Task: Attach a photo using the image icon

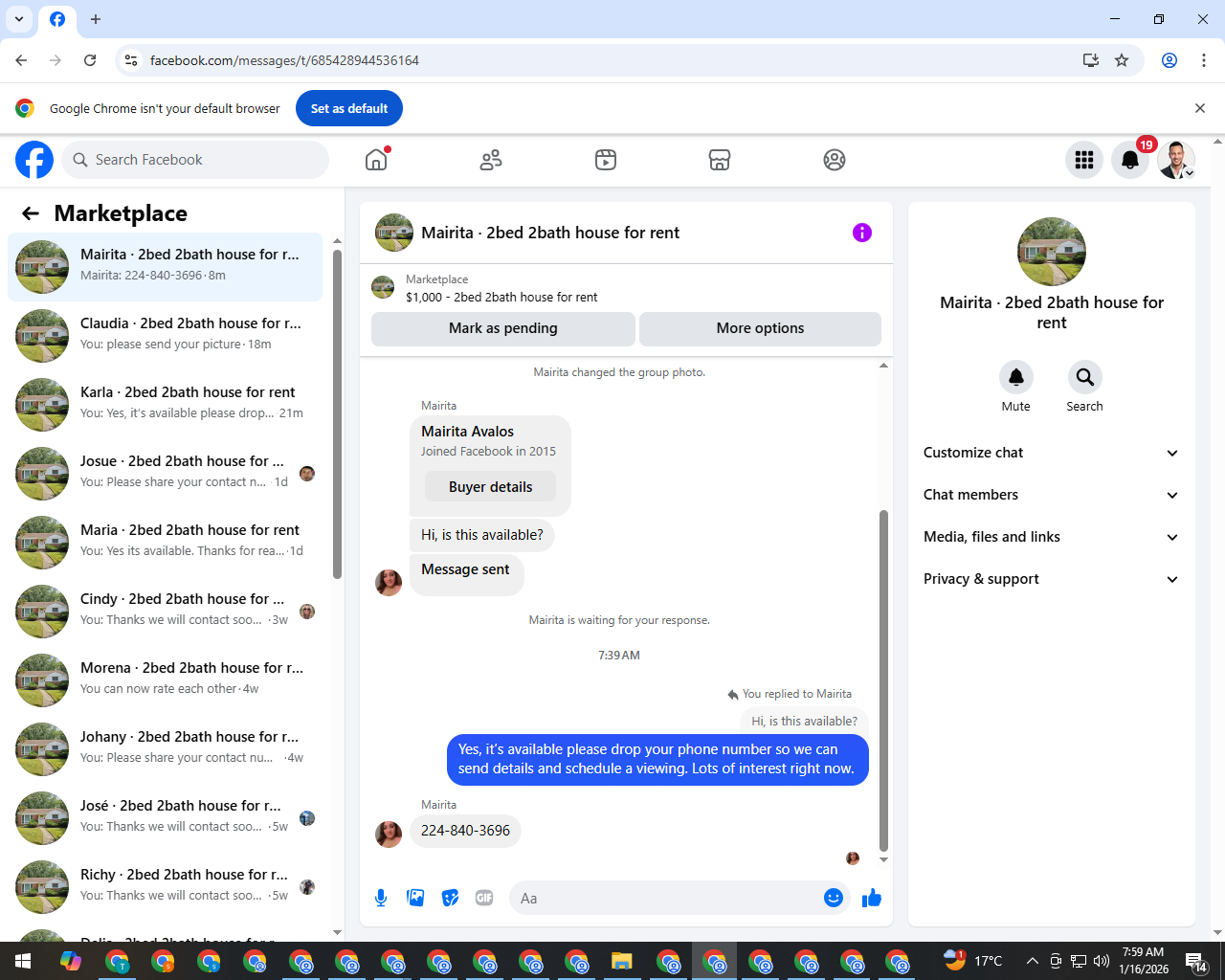Action: [415, 898]
